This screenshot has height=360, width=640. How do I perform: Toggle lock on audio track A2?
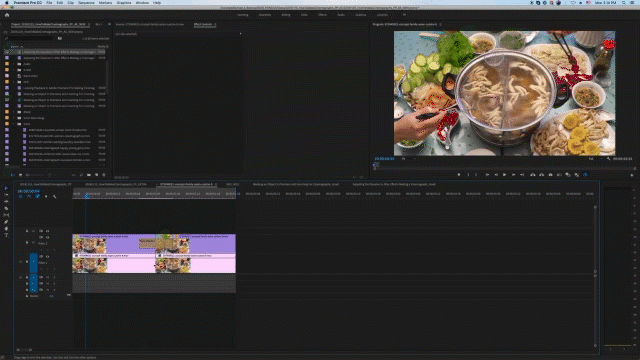(27, 283)
